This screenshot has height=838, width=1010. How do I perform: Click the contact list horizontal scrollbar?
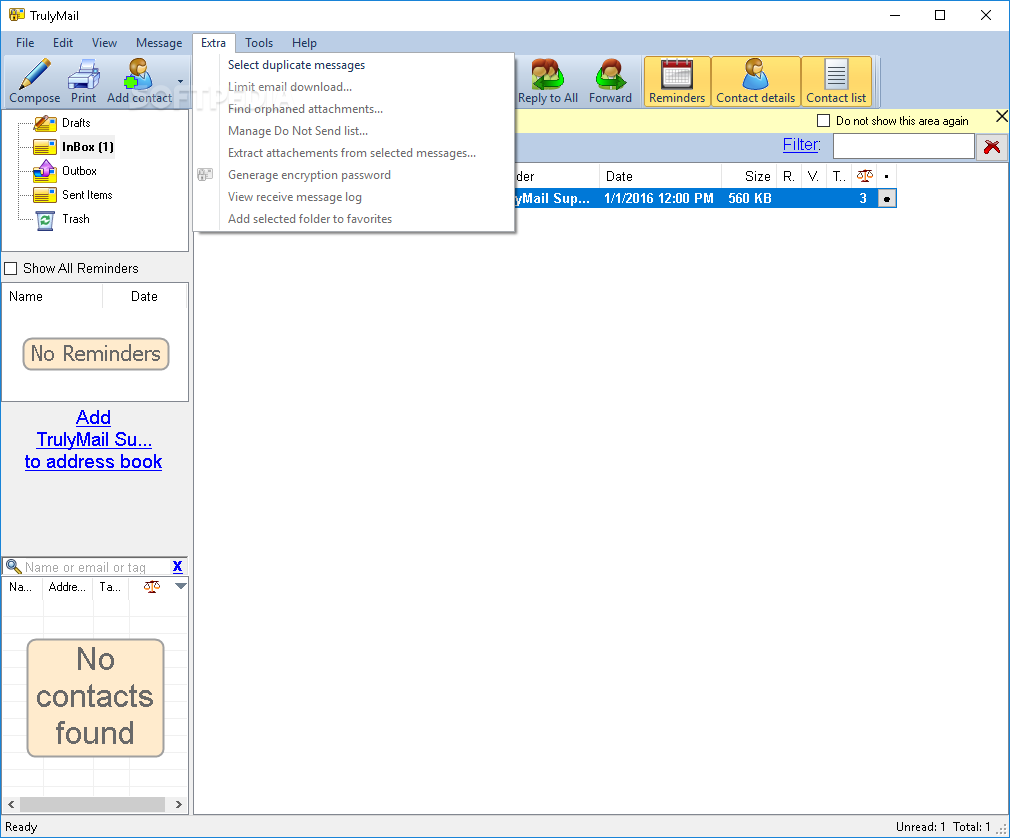(95, 805)
